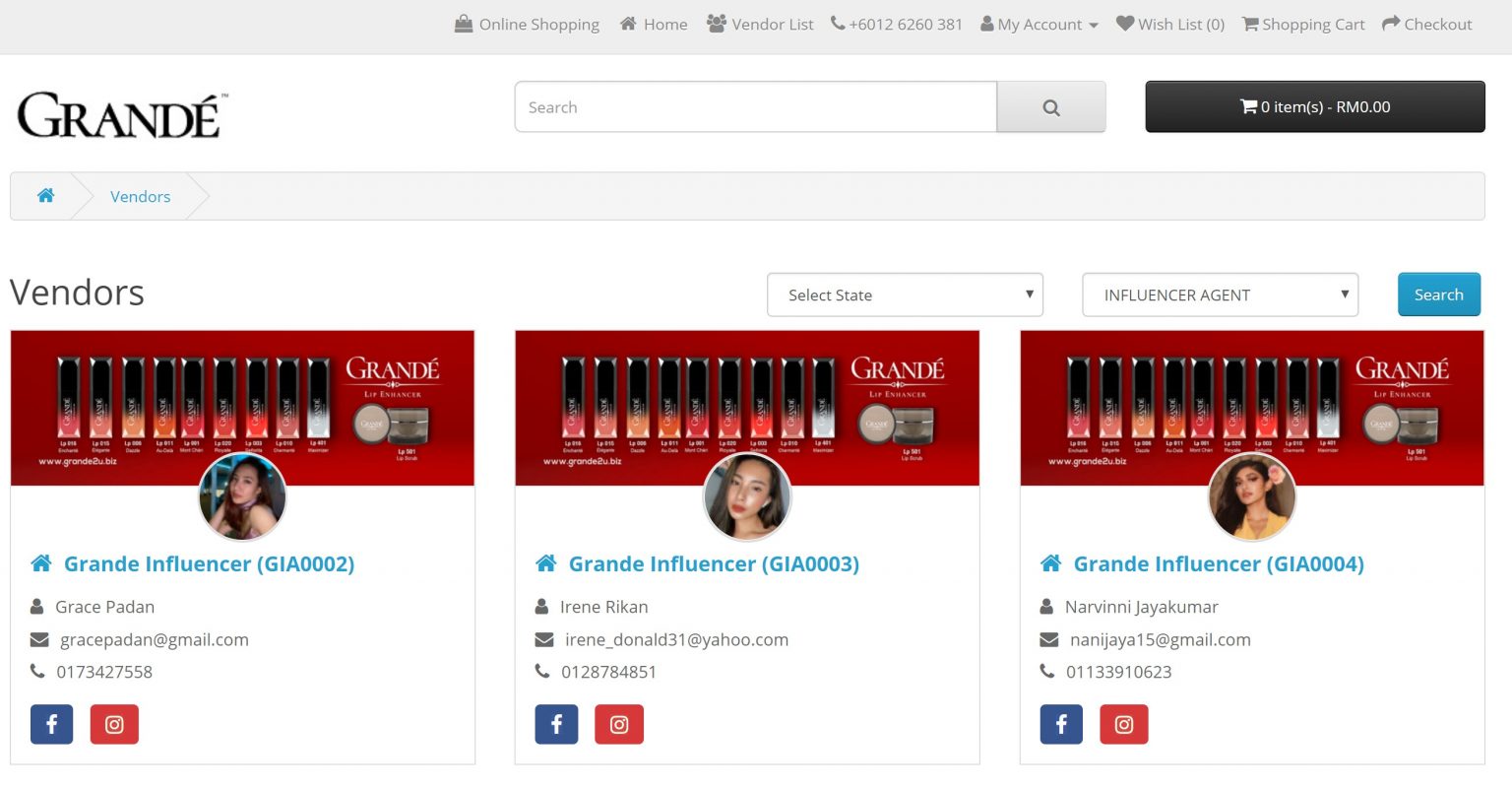Click the Grande logo
Screen dimensions: 1512x788
[x=123, y=115]
